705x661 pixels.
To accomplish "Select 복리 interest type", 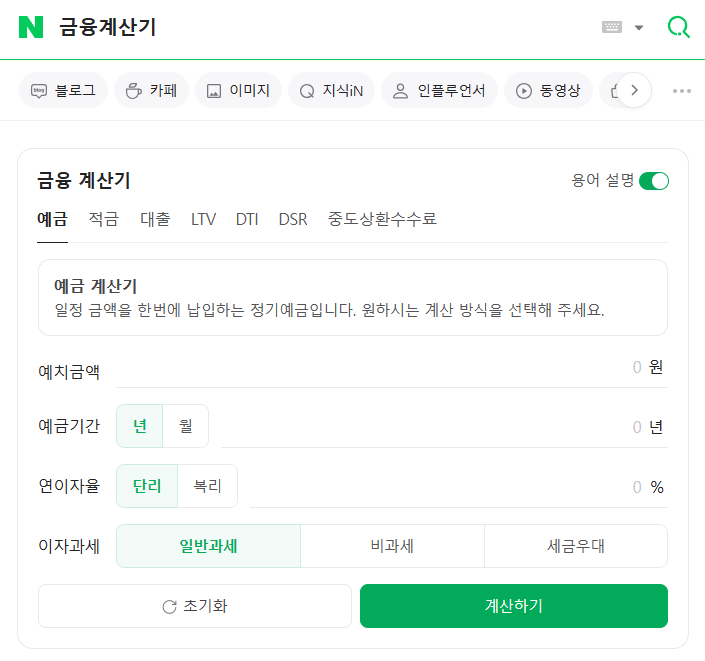I will (x=207, y=486).
